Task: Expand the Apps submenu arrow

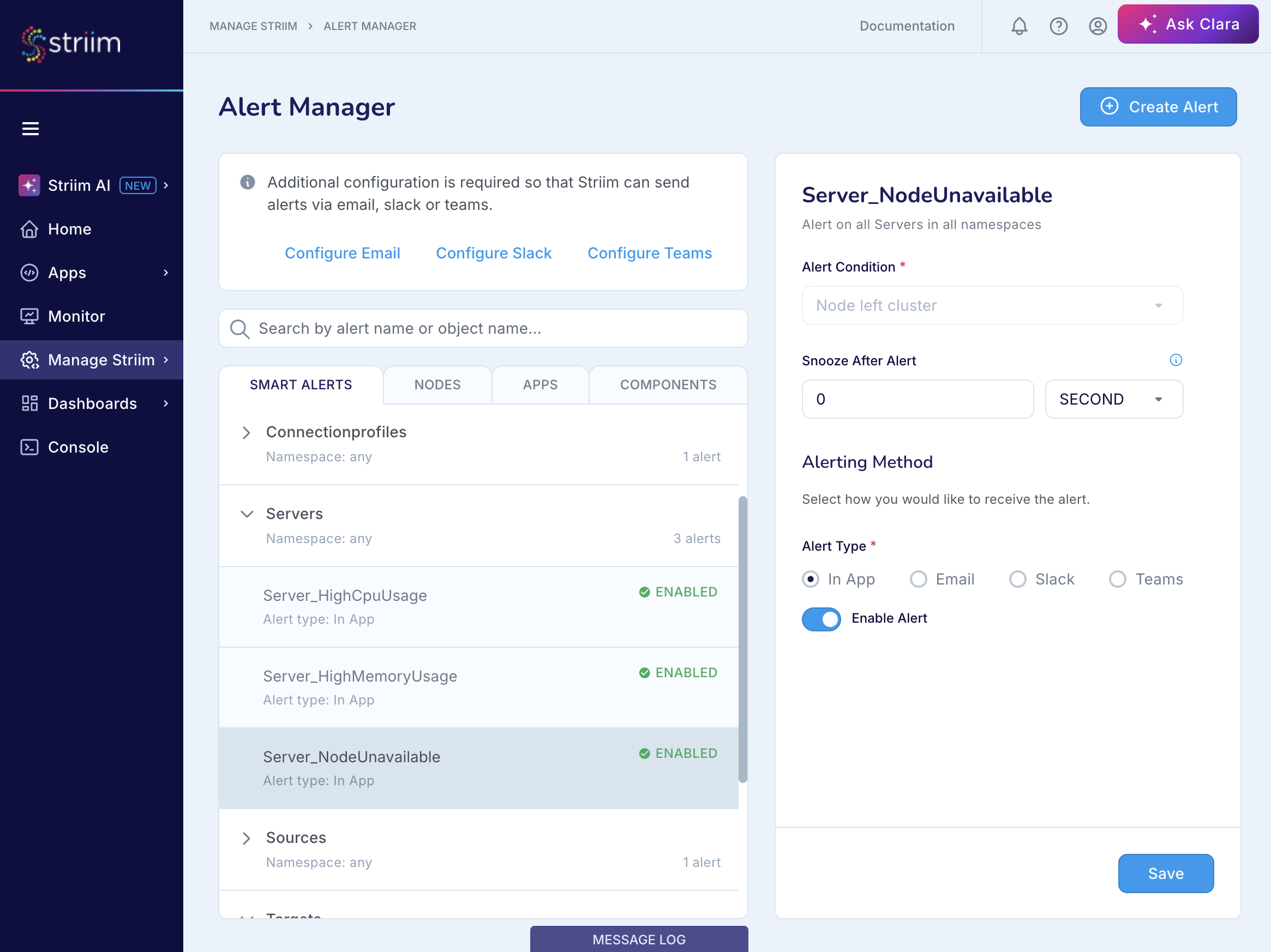Action: coord(166,273)
